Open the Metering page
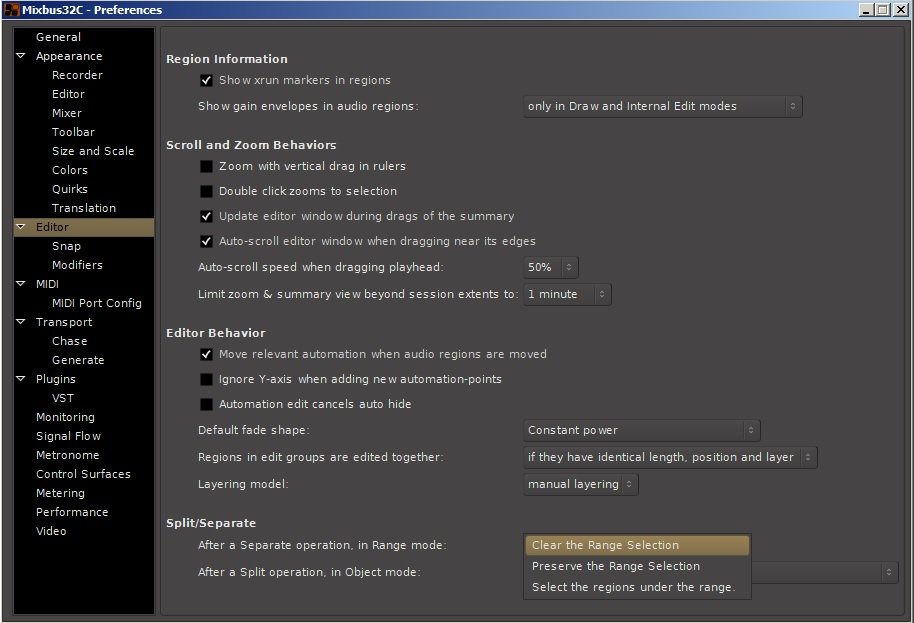 click(x=60, y=493)
